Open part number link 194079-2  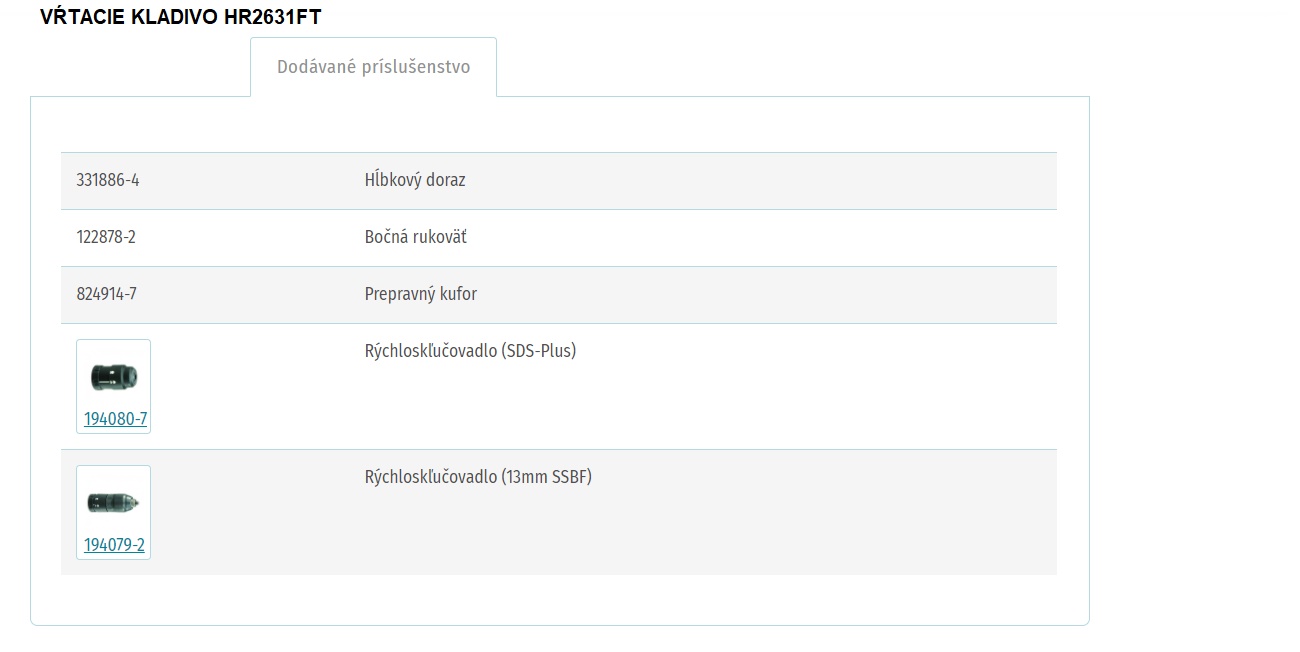pos(114,545)
